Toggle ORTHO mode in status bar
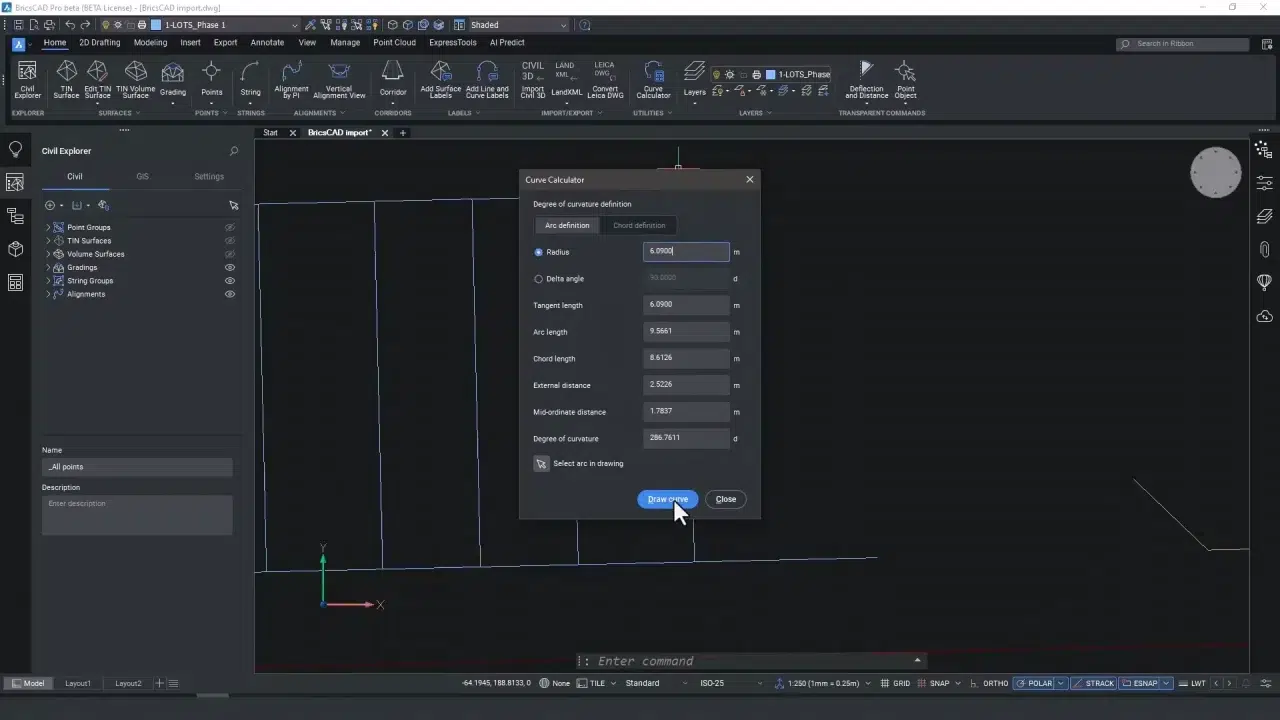The width and height of the screenshot is (1280, 720). (995, 684)
